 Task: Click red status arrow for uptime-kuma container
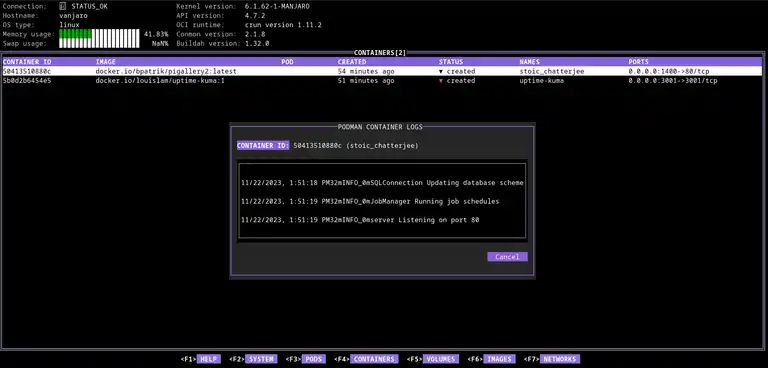[441, 81]
